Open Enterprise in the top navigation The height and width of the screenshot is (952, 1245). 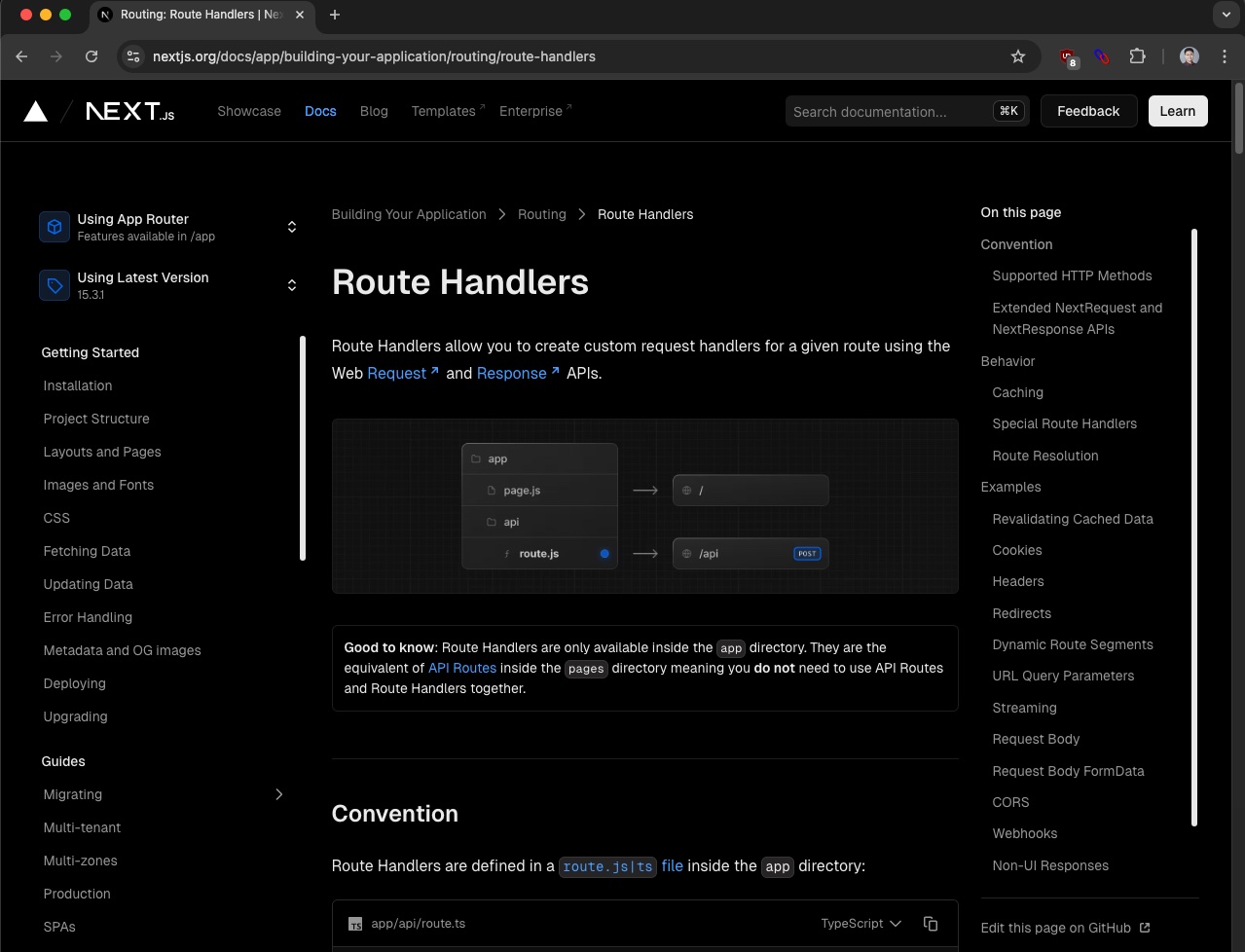click(535, 111)
